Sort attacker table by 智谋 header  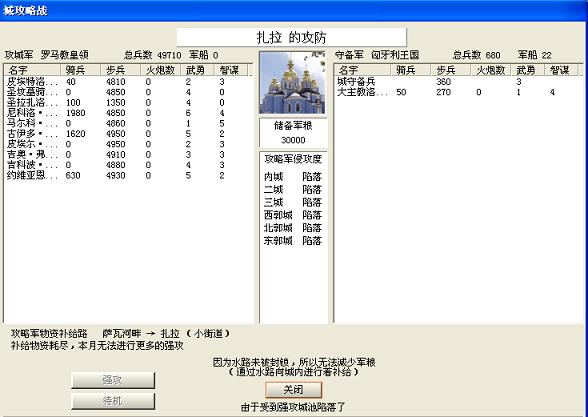(x=231, y=70)
